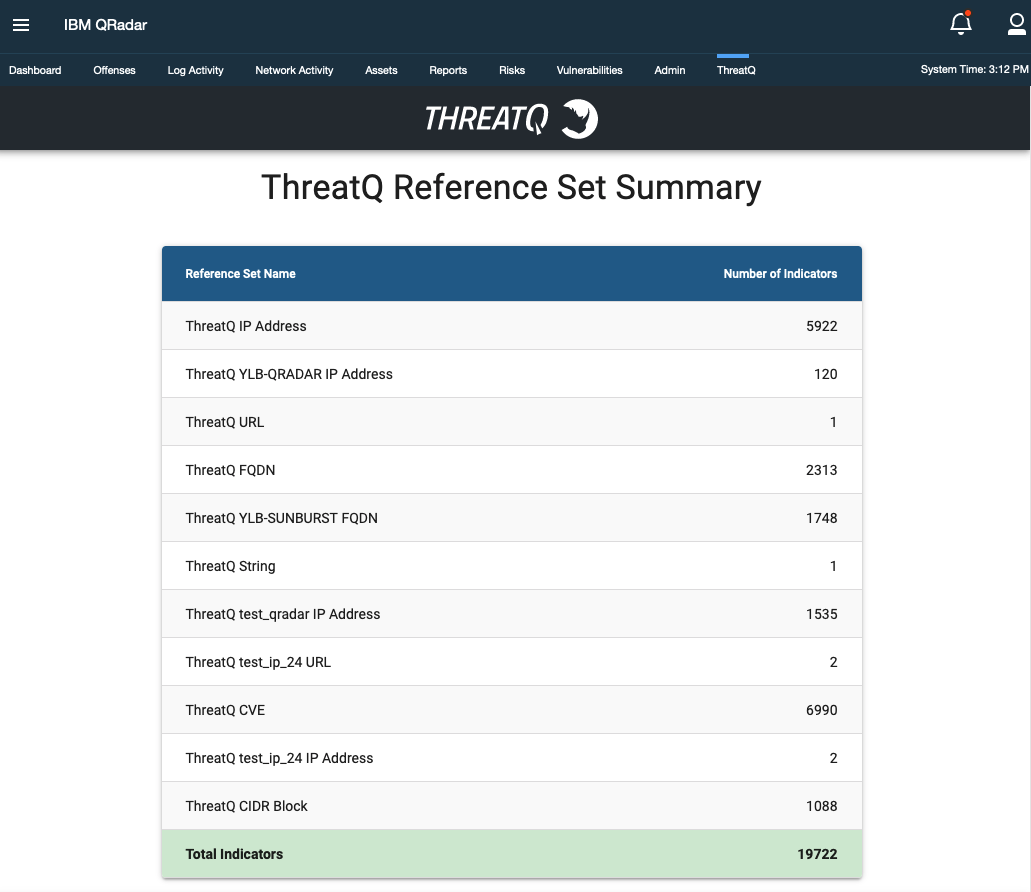The height and width of the screenshot is (892, 1031).
Task: Select the ThreatQ String row name
Action: [230, 566]
